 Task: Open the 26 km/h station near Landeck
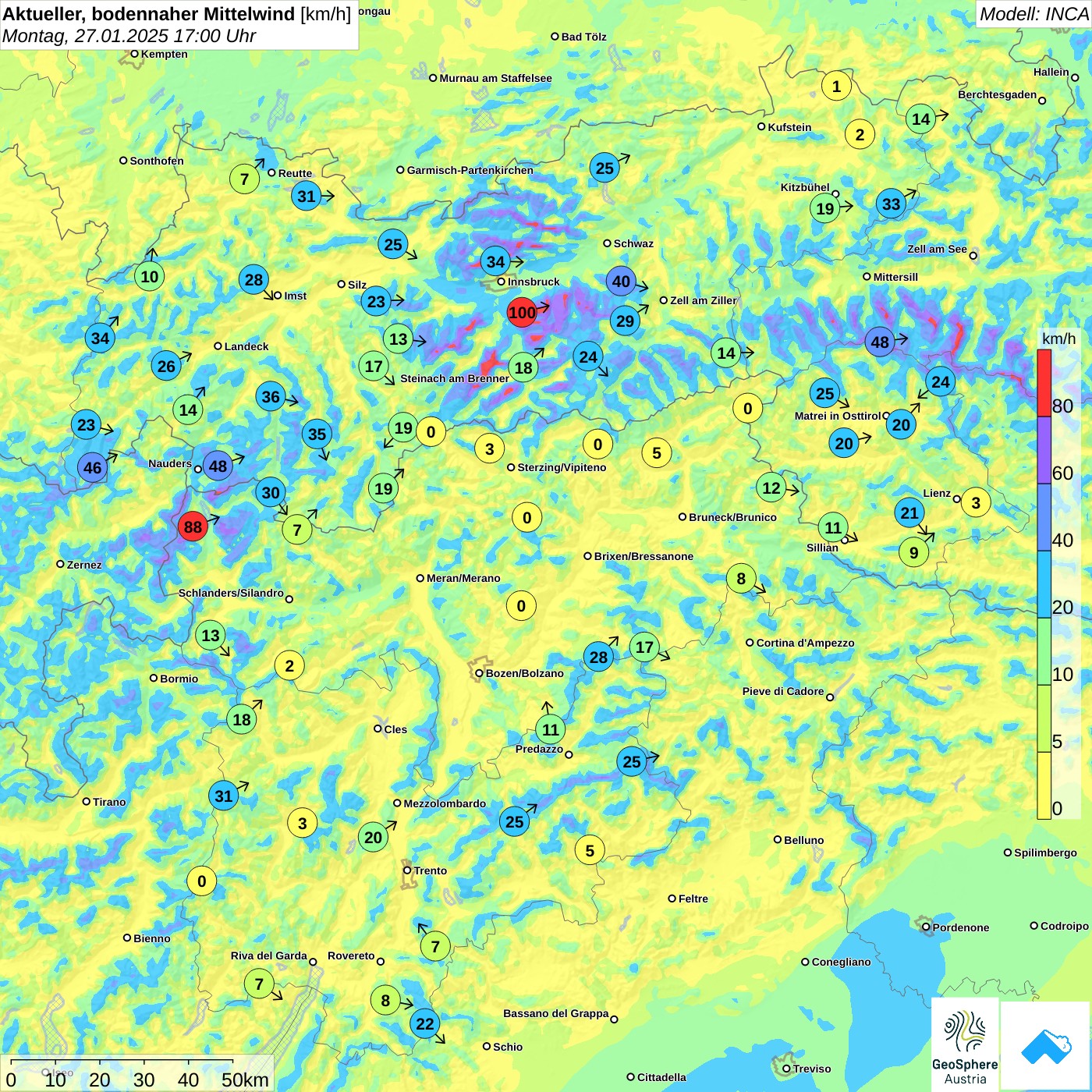pos(166,366)
